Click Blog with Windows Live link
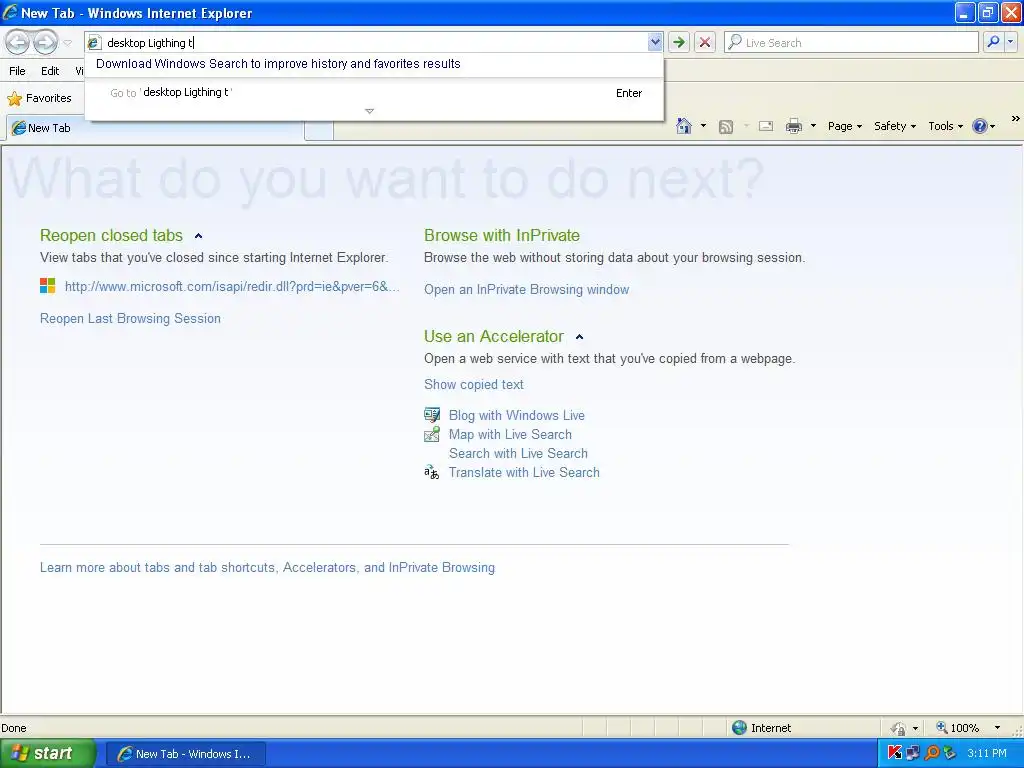Screen dimensions: 1024x768 pyautogui.click(x=517, y=415)
